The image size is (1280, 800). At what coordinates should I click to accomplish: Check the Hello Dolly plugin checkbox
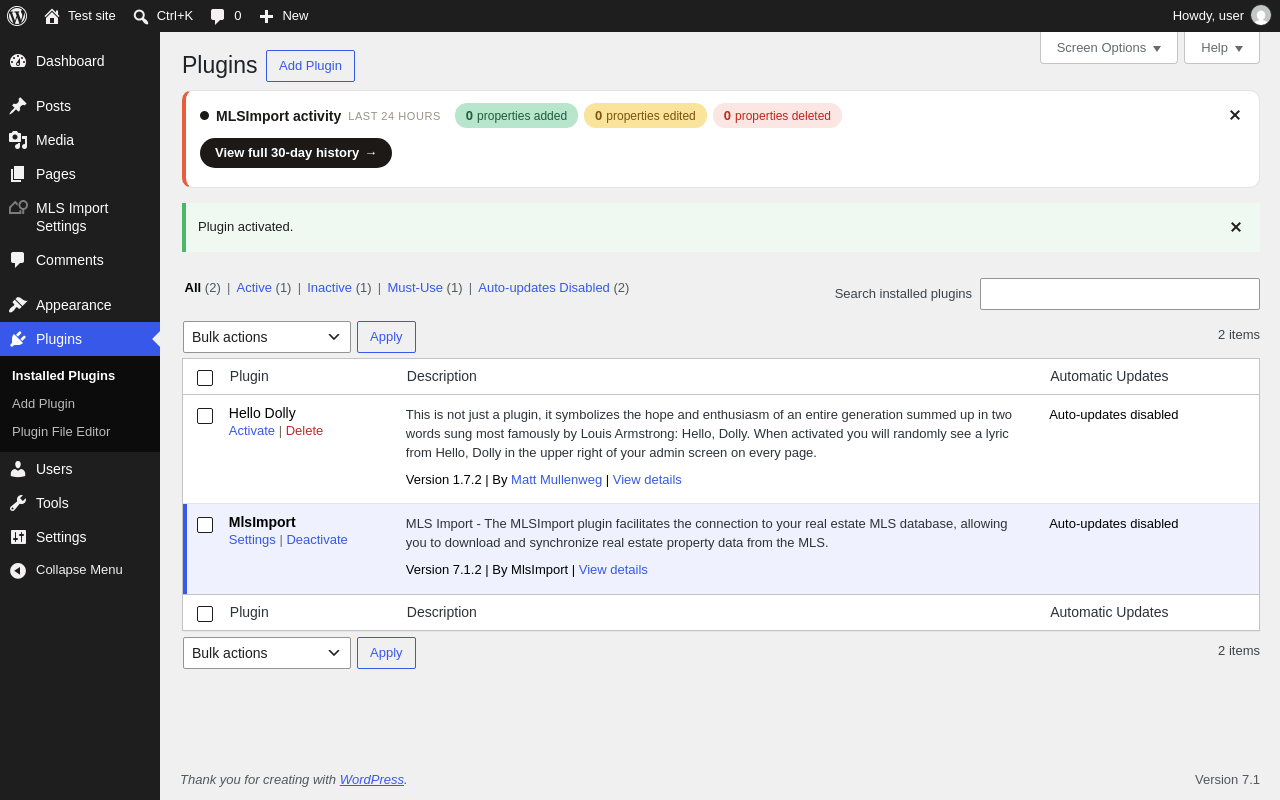click(x=205, y=416)
